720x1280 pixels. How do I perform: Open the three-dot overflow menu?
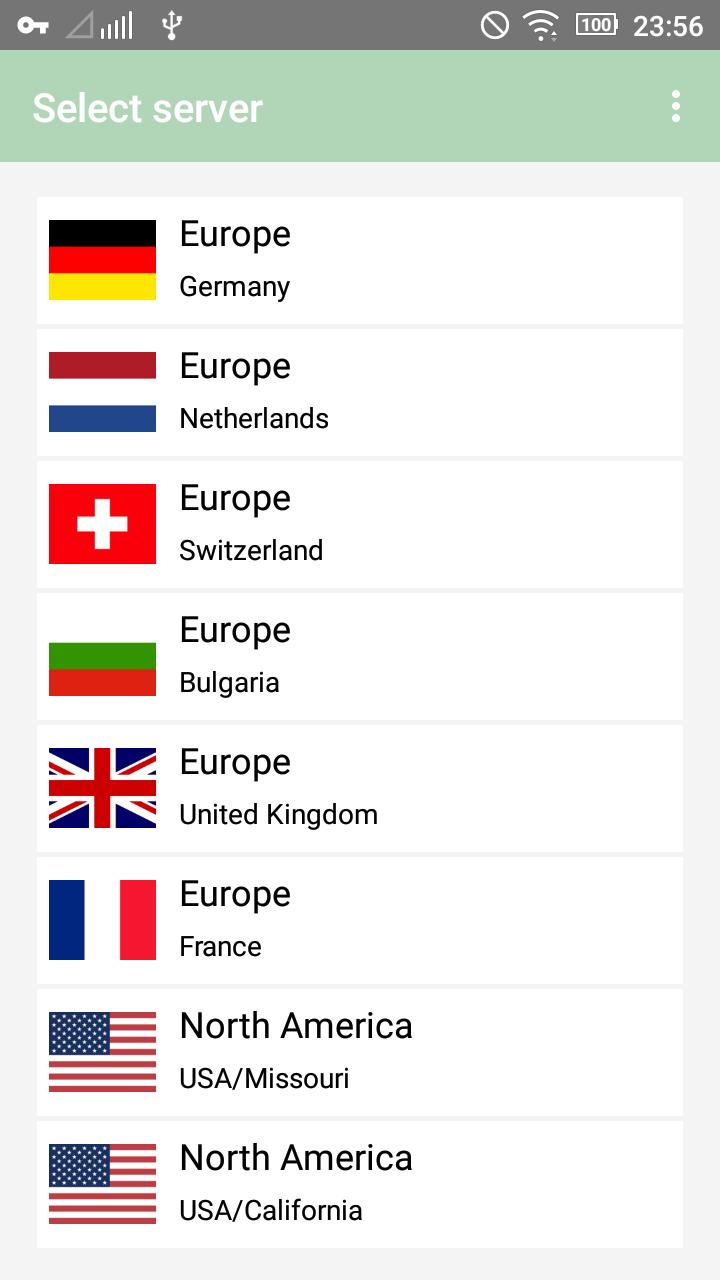676,106
